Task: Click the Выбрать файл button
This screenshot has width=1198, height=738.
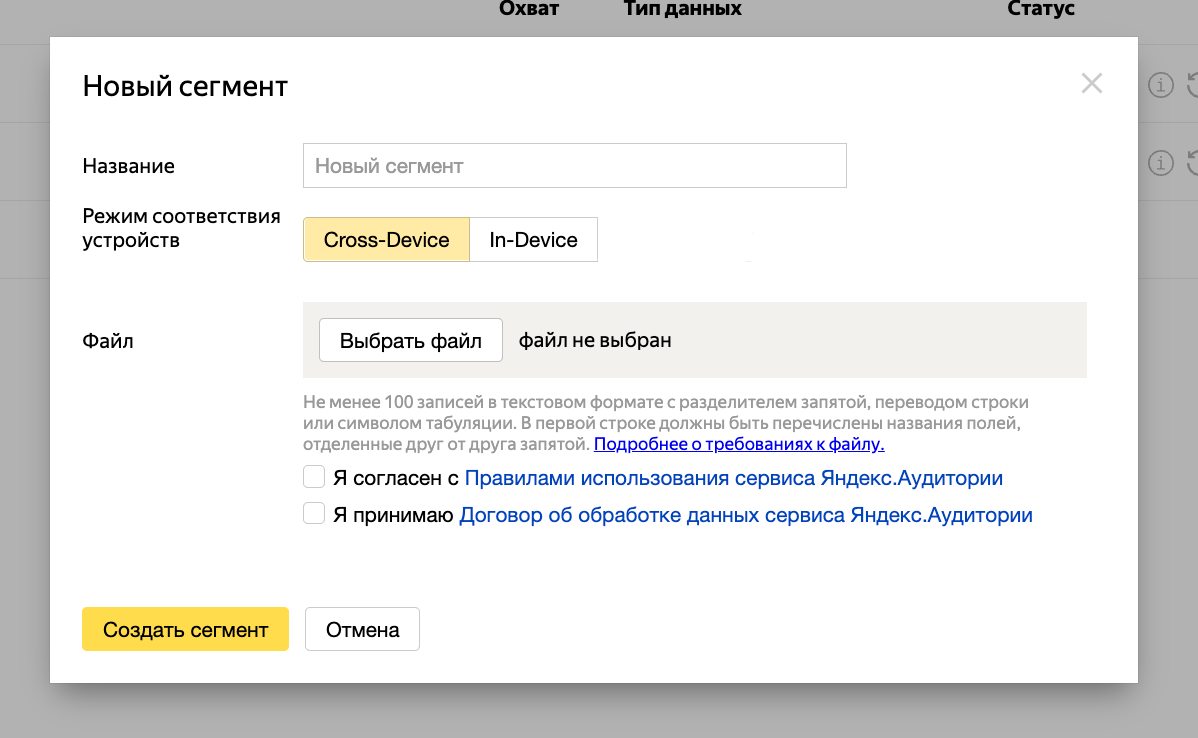Action: tap(410, 340)
